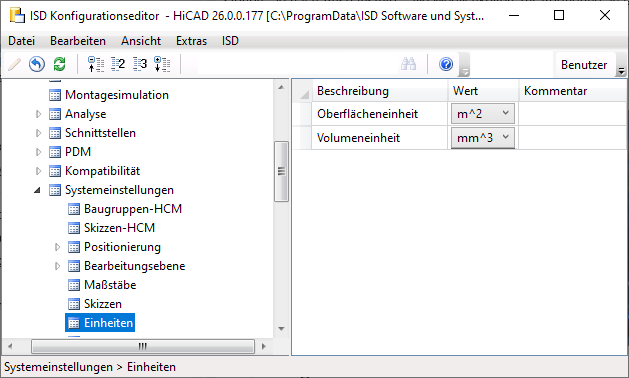Expand the Bearbeitungsebene tree node
629x378 pixels.
[57, 266]
